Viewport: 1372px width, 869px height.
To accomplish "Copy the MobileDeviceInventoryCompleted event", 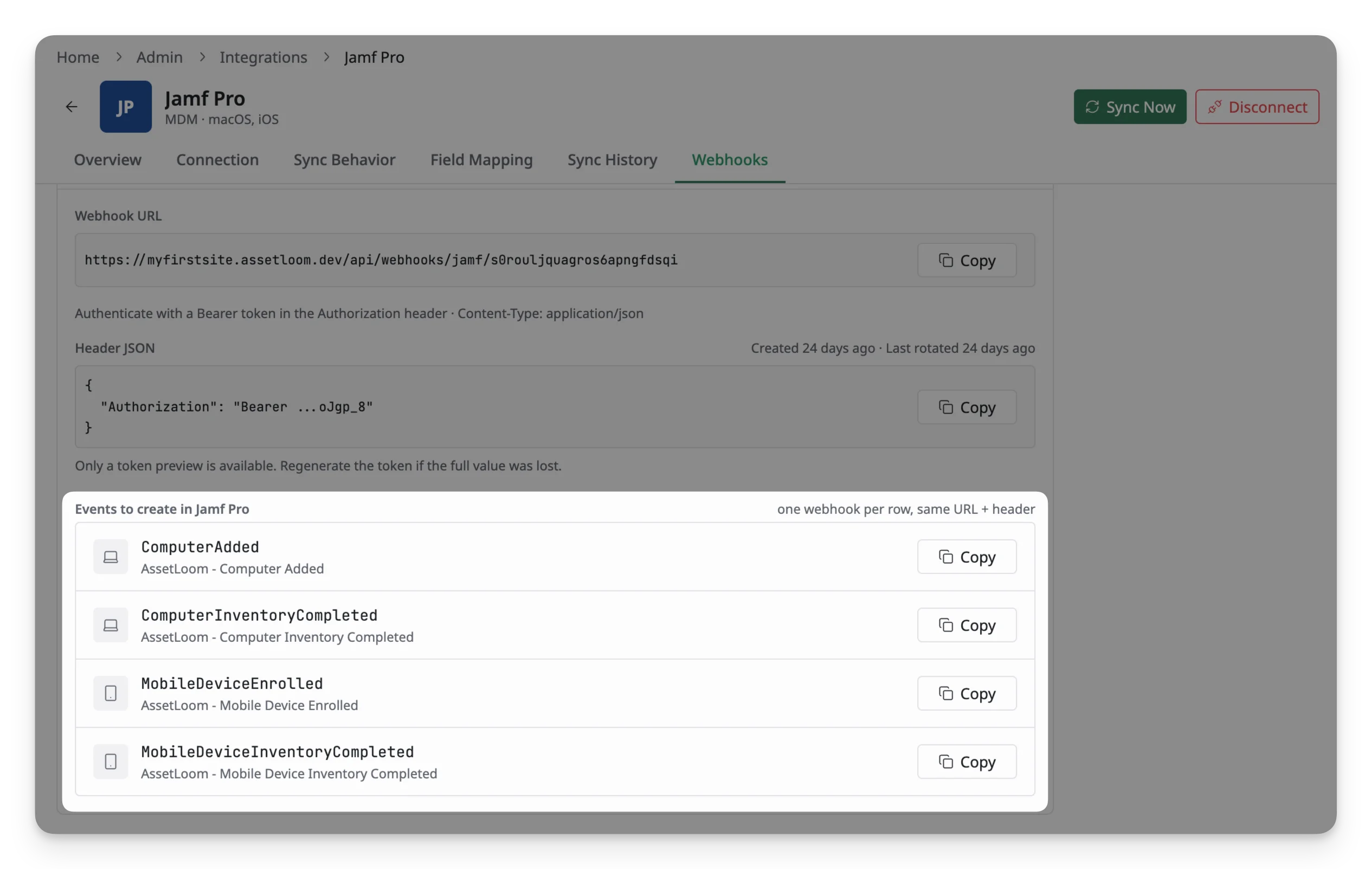I will (967, 762).
